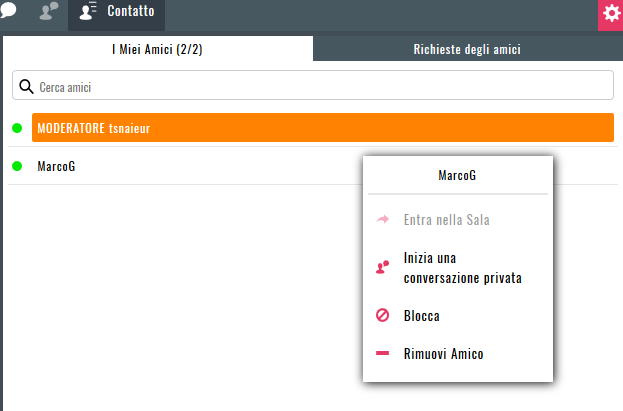The height and width of the screenshot is (411, 623).
Task: Open settings with the gear icon
Action: (x=611, y=14)
